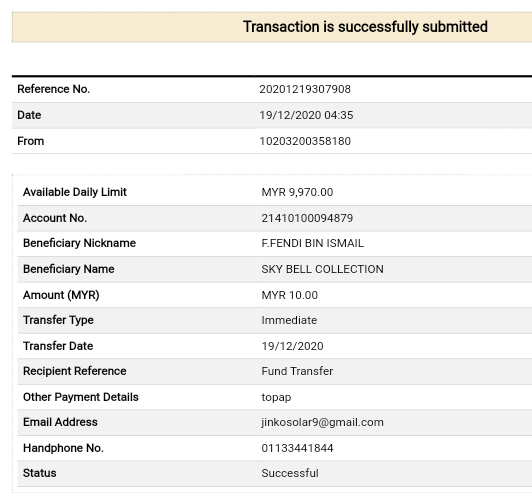Click the other payment details value topap

[276, 397]
